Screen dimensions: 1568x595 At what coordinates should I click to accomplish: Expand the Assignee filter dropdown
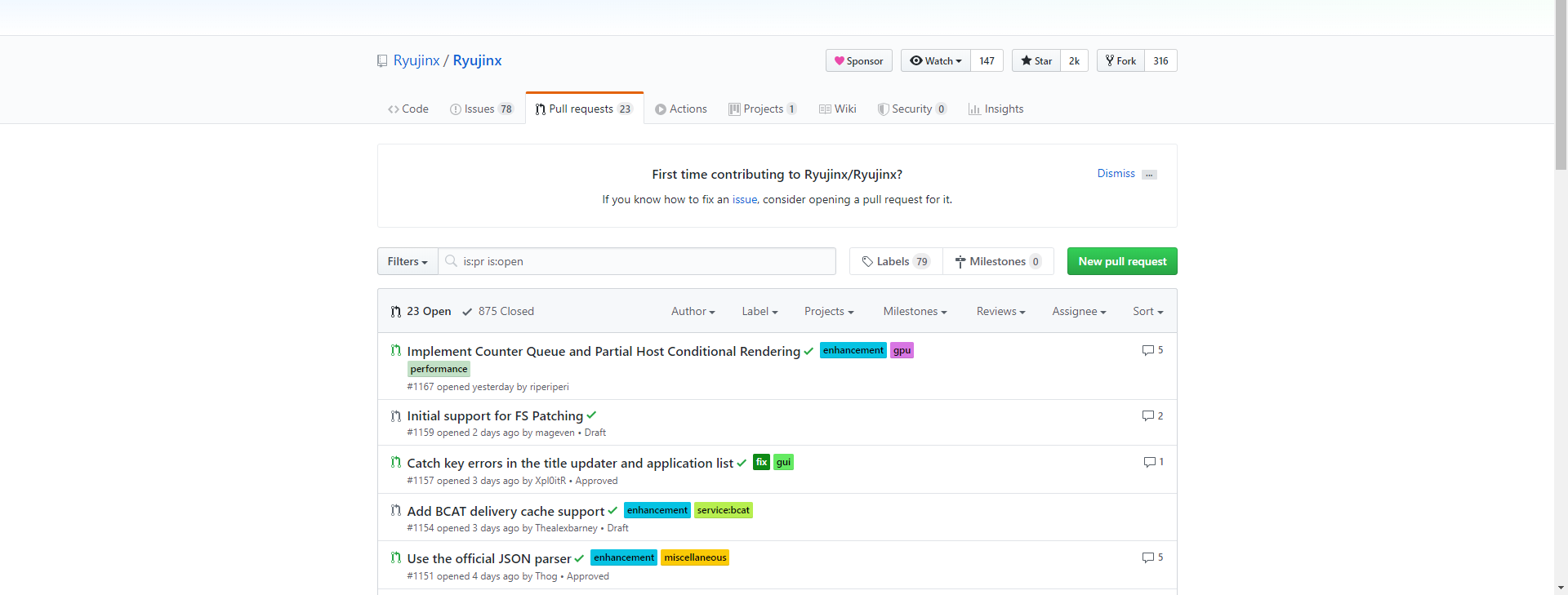pos(1079,311)
